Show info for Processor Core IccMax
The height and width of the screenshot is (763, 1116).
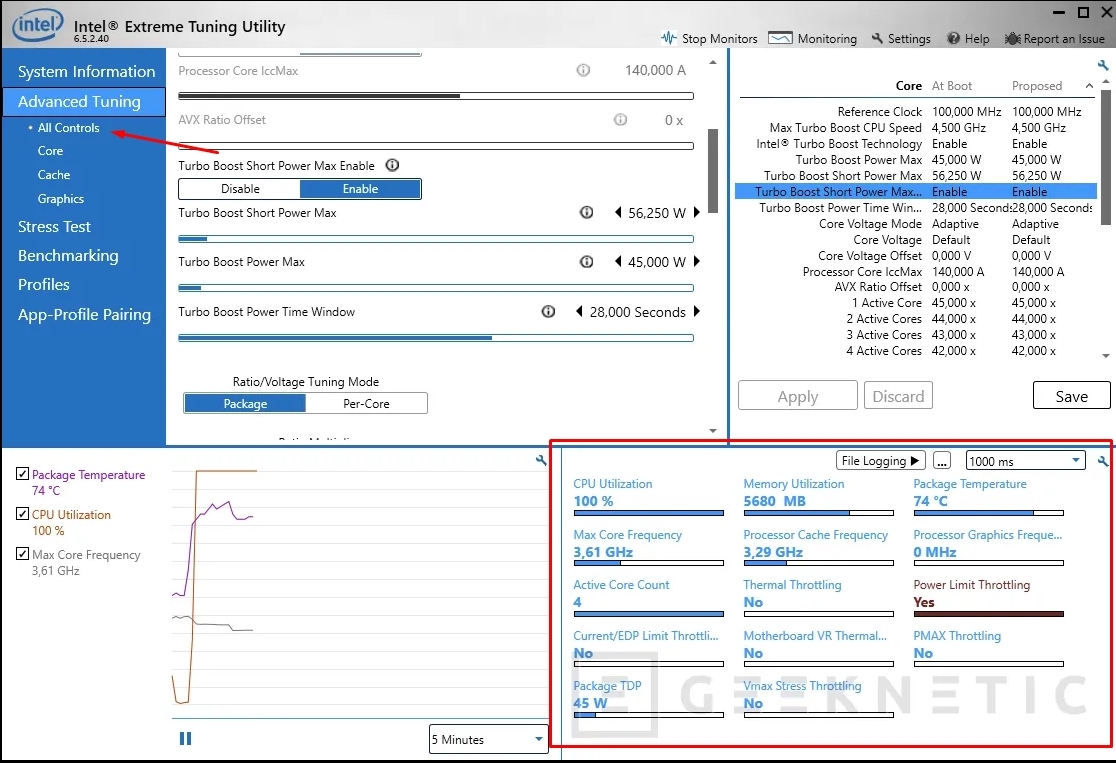583,70
